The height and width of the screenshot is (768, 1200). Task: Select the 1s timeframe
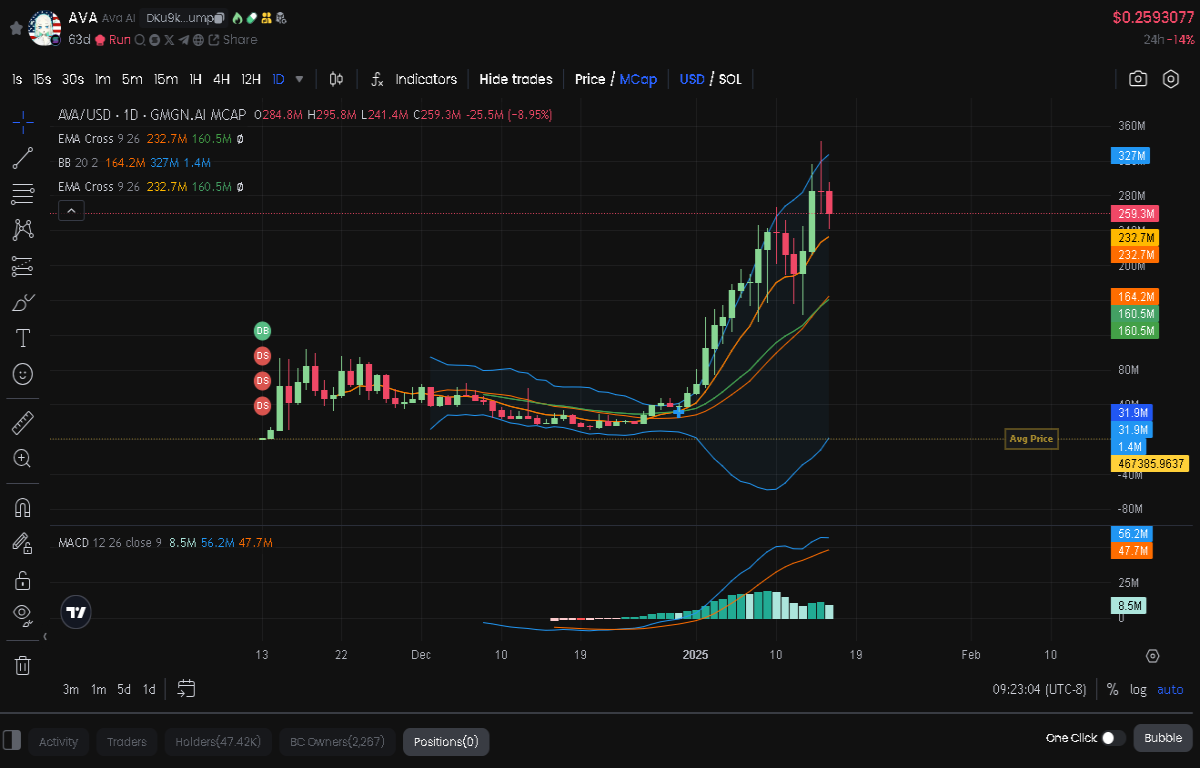click(17, 79)
